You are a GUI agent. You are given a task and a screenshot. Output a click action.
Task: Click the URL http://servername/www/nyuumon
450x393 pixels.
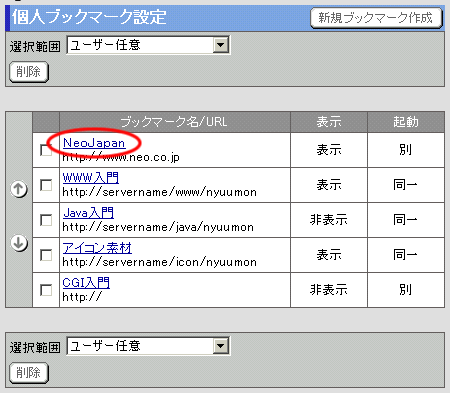160,192
